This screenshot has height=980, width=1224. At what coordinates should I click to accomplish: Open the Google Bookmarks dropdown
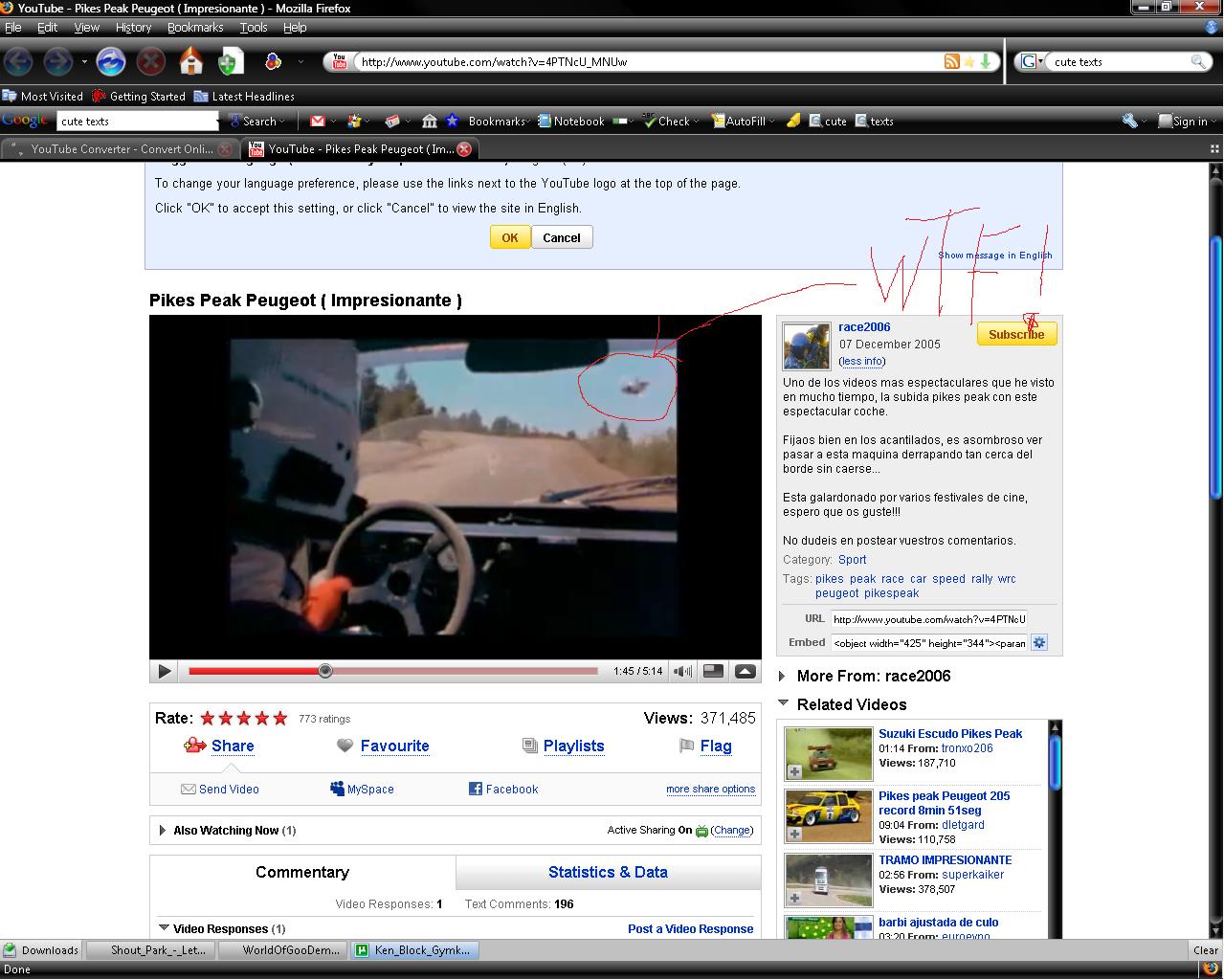click(529, 122)
